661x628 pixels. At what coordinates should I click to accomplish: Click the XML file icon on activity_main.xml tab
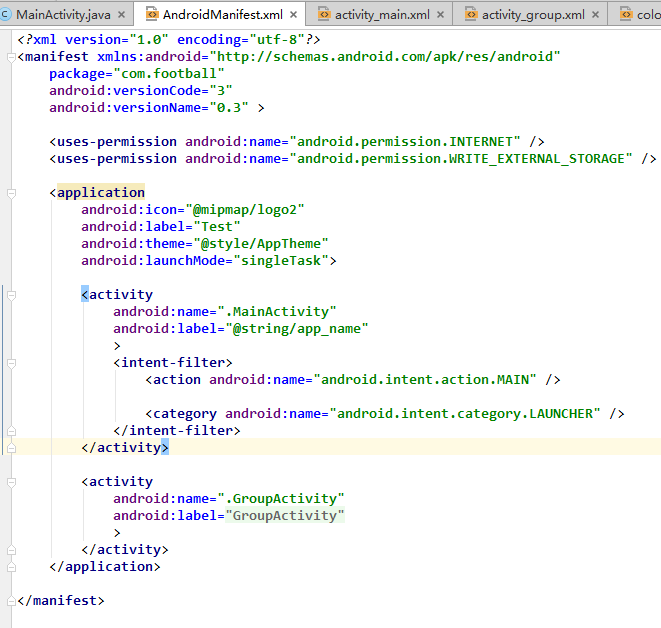[324, 14]
